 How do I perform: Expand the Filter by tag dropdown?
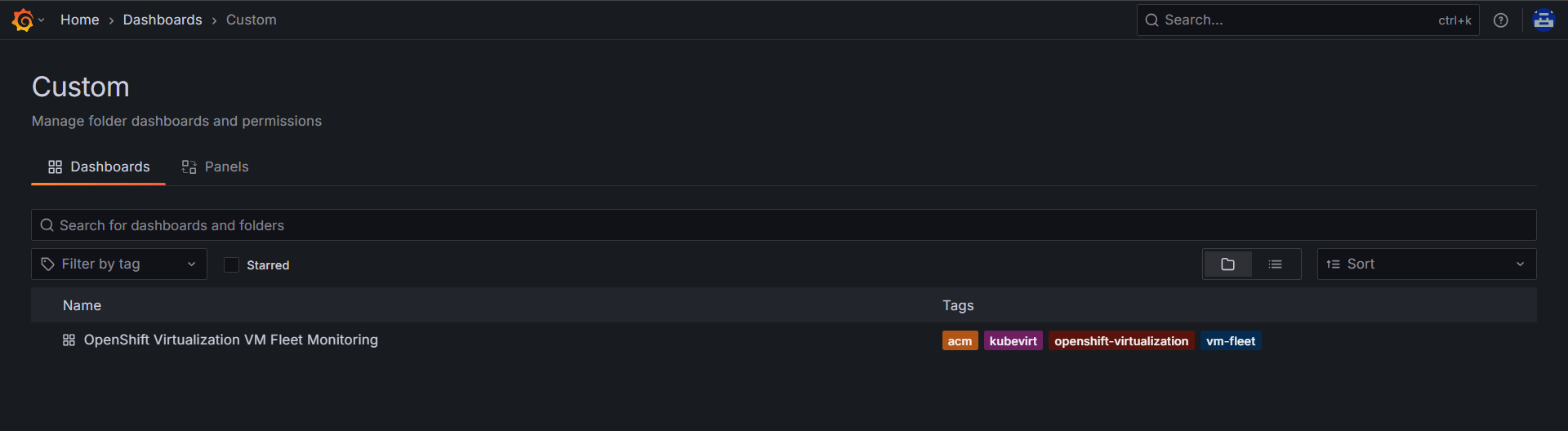pos(191,264)
